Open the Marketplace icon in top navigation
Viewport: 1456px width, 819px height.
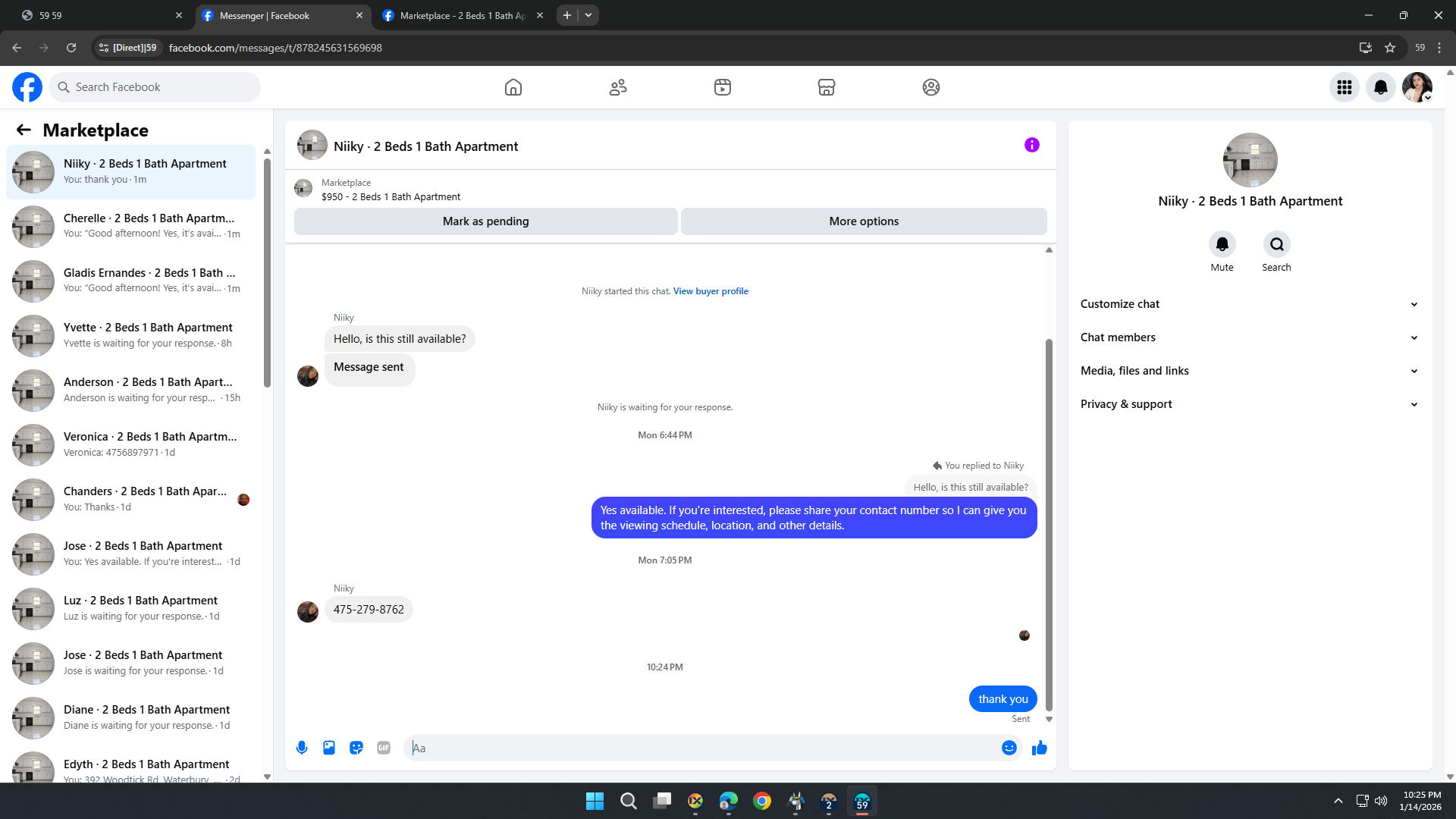click(826, 87)
